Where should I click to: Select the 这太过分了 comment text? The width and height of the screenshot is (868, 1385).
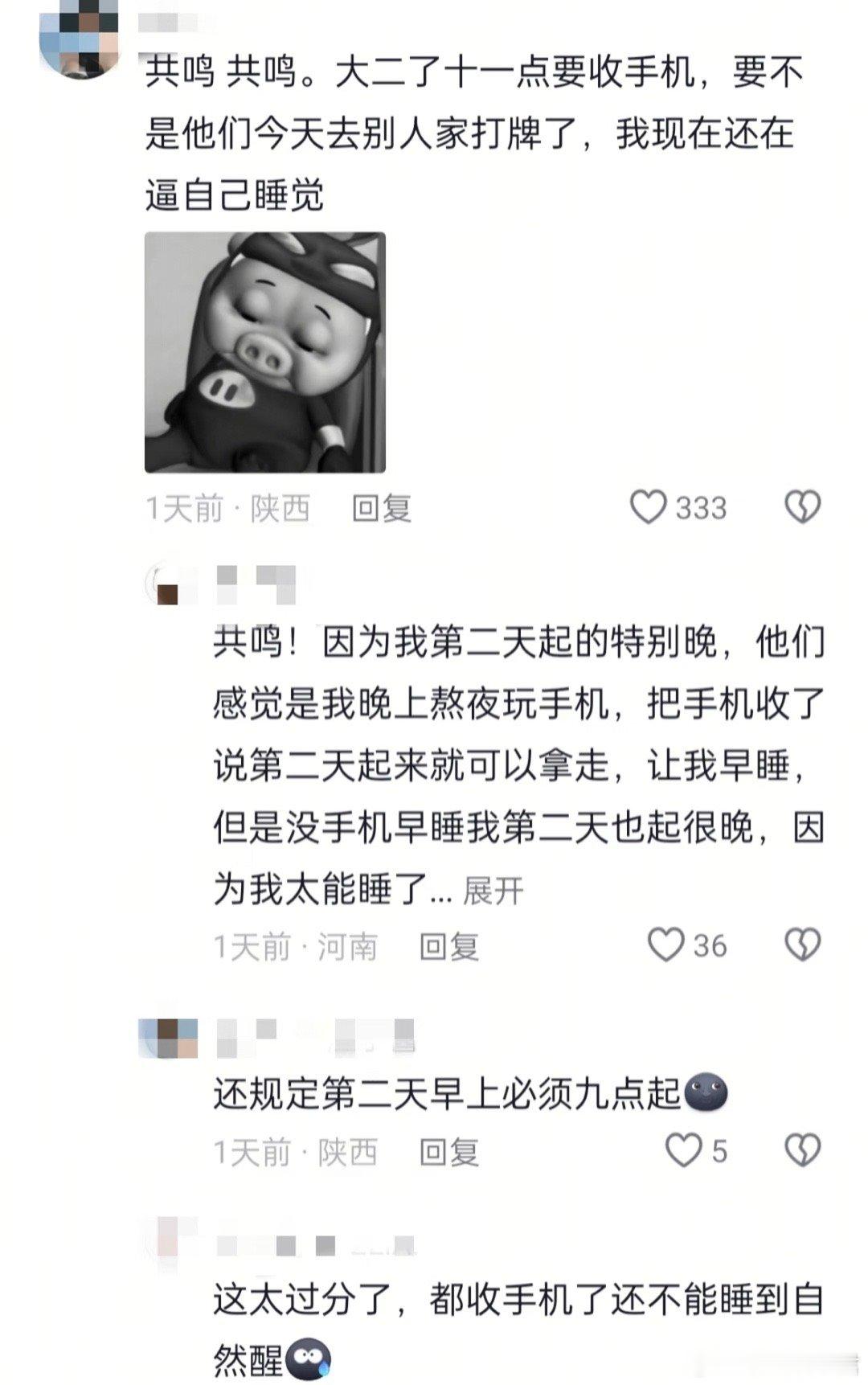pyautogui.click(x=518, y=1330)
